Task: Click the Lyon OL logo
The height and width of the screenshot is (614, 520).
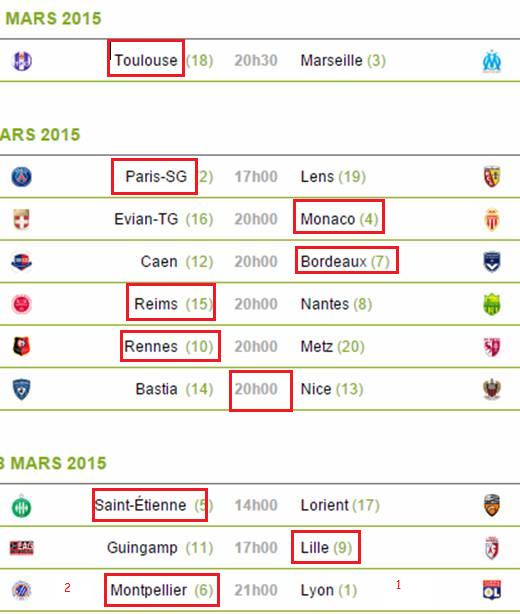Action: 492,590
